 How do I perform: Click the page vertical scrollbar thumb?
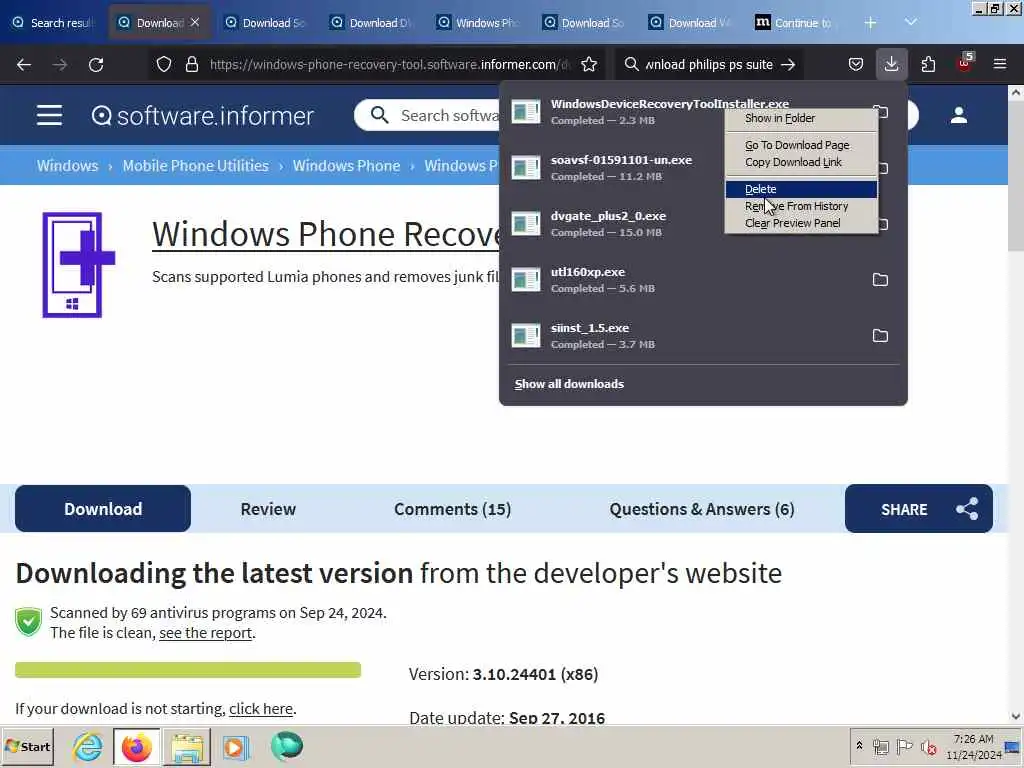point(1016,176)
